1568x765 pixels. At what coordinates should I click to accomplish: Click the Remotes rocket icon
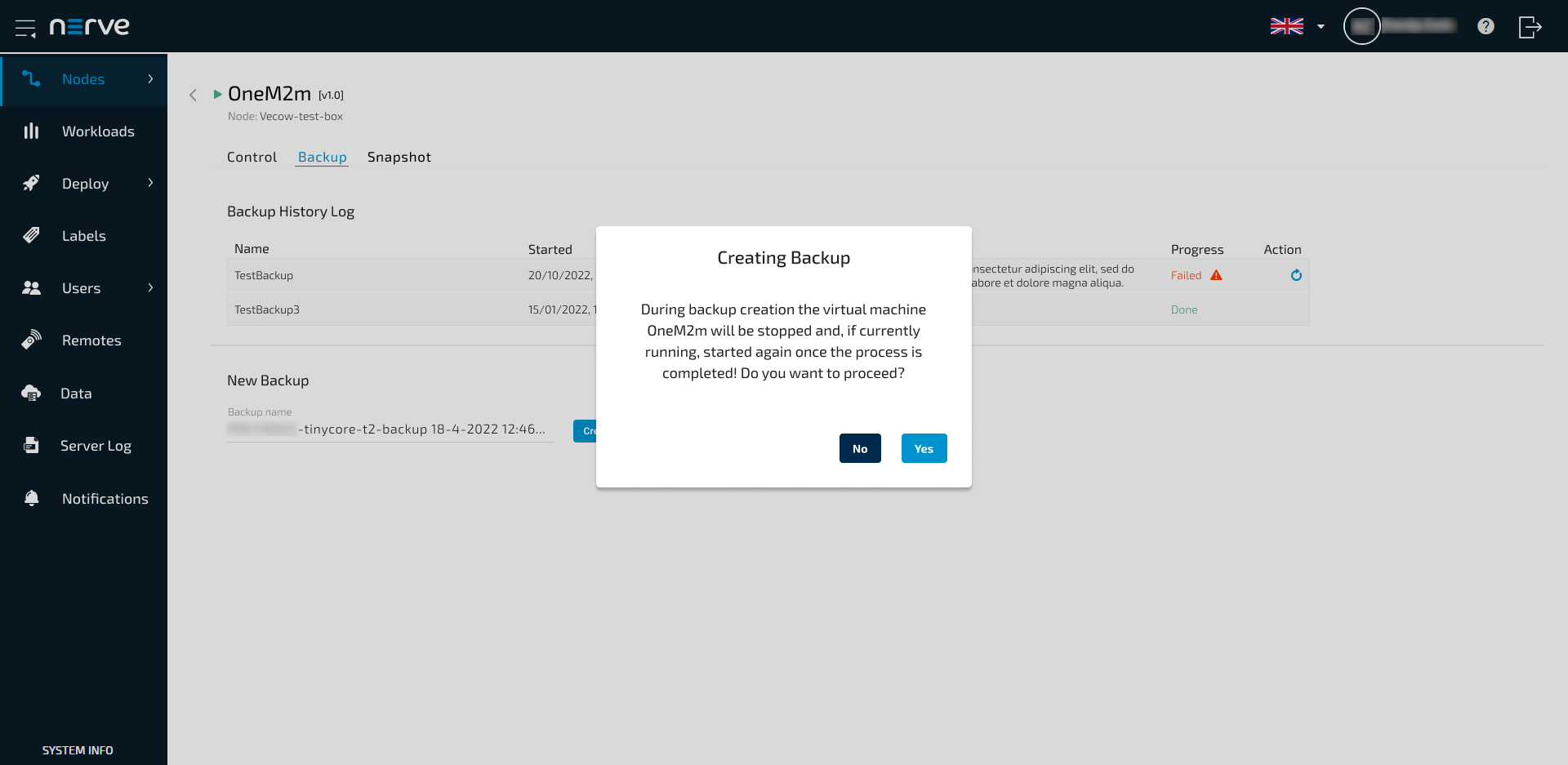(x=31, y=340)
